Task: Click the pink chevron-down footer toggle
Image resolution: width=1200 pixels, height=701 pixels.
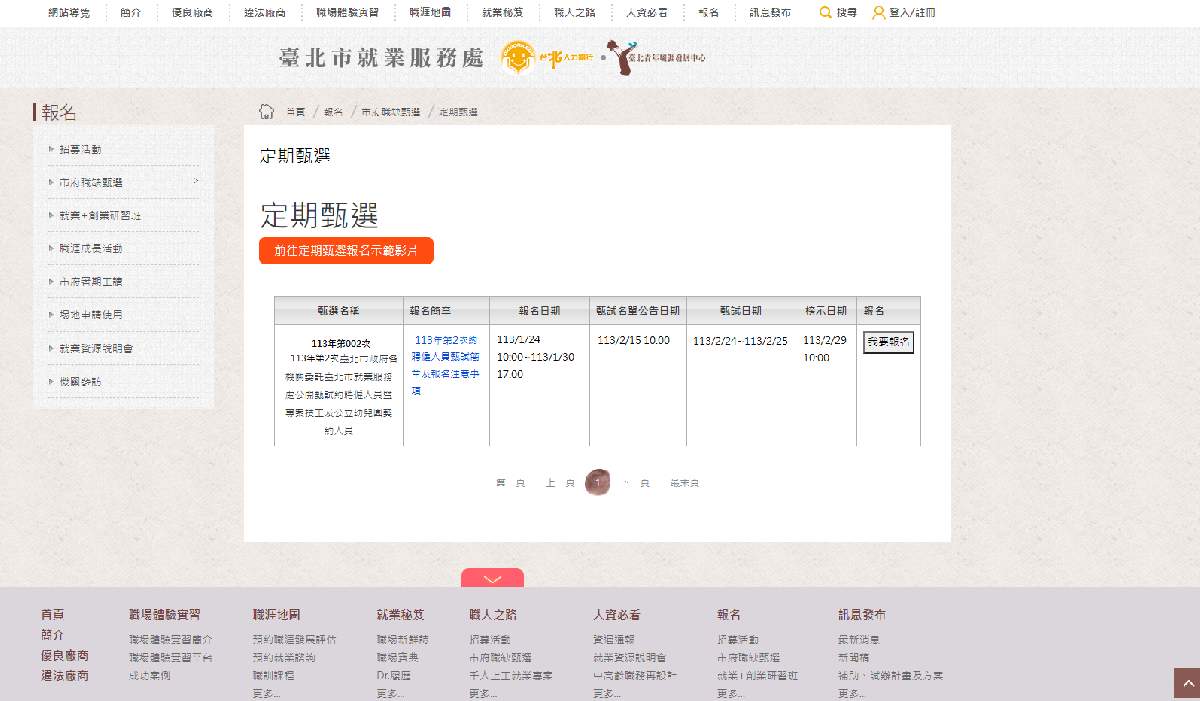Action: point(492,578)
